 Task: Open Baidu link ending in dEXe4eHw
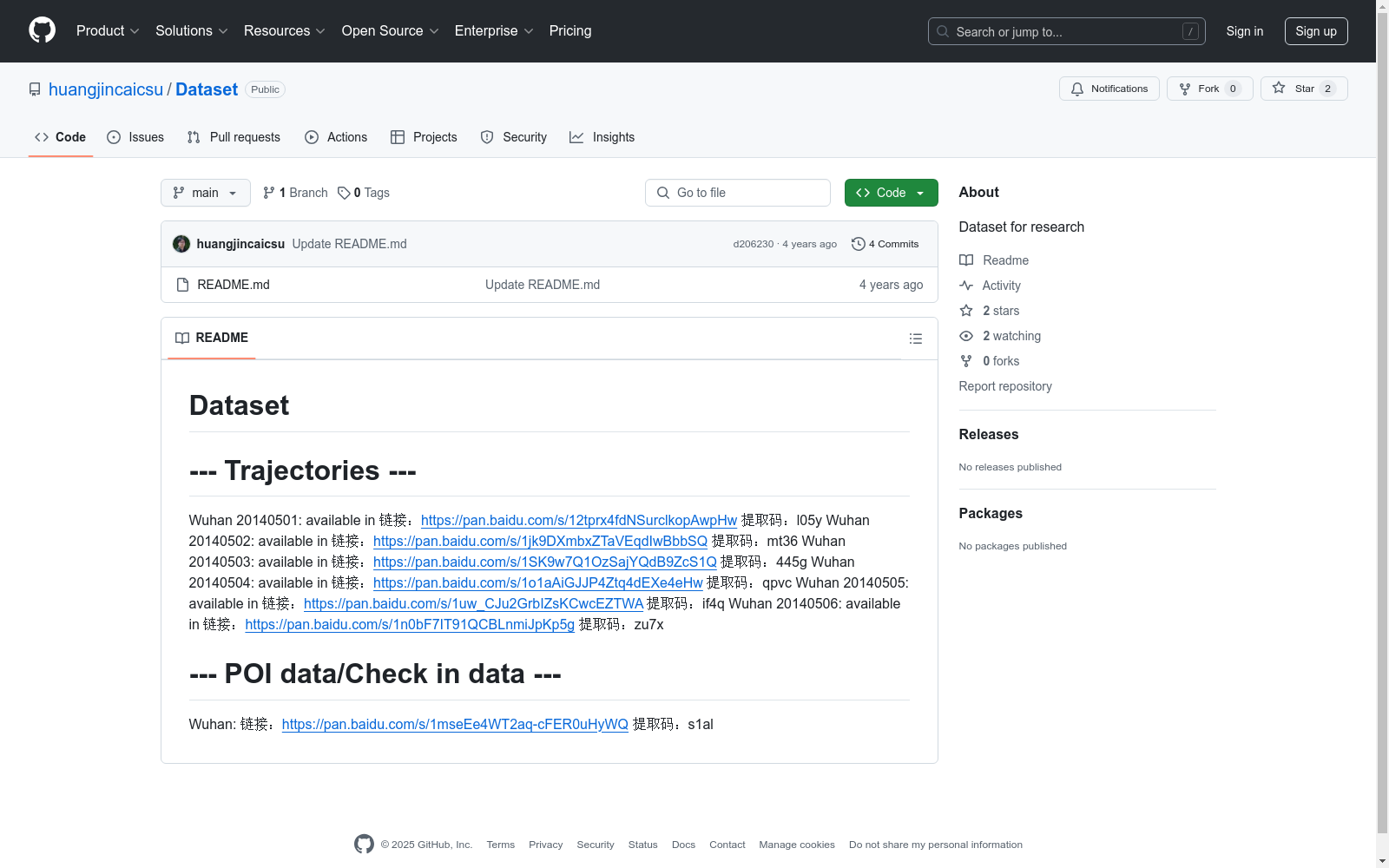point(538,582)
